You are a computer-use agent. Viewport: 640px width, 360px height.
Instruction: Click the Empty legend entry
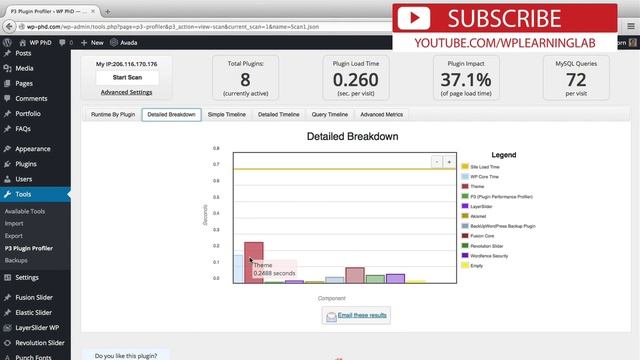click(x=472, y=265)
